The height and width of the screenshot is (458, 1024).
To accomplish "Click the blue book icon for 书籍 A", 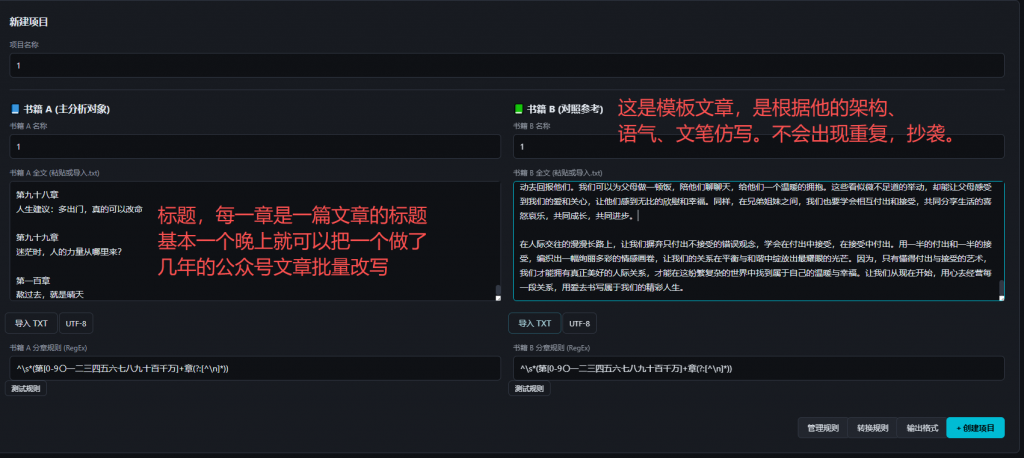I will (15, 108).
